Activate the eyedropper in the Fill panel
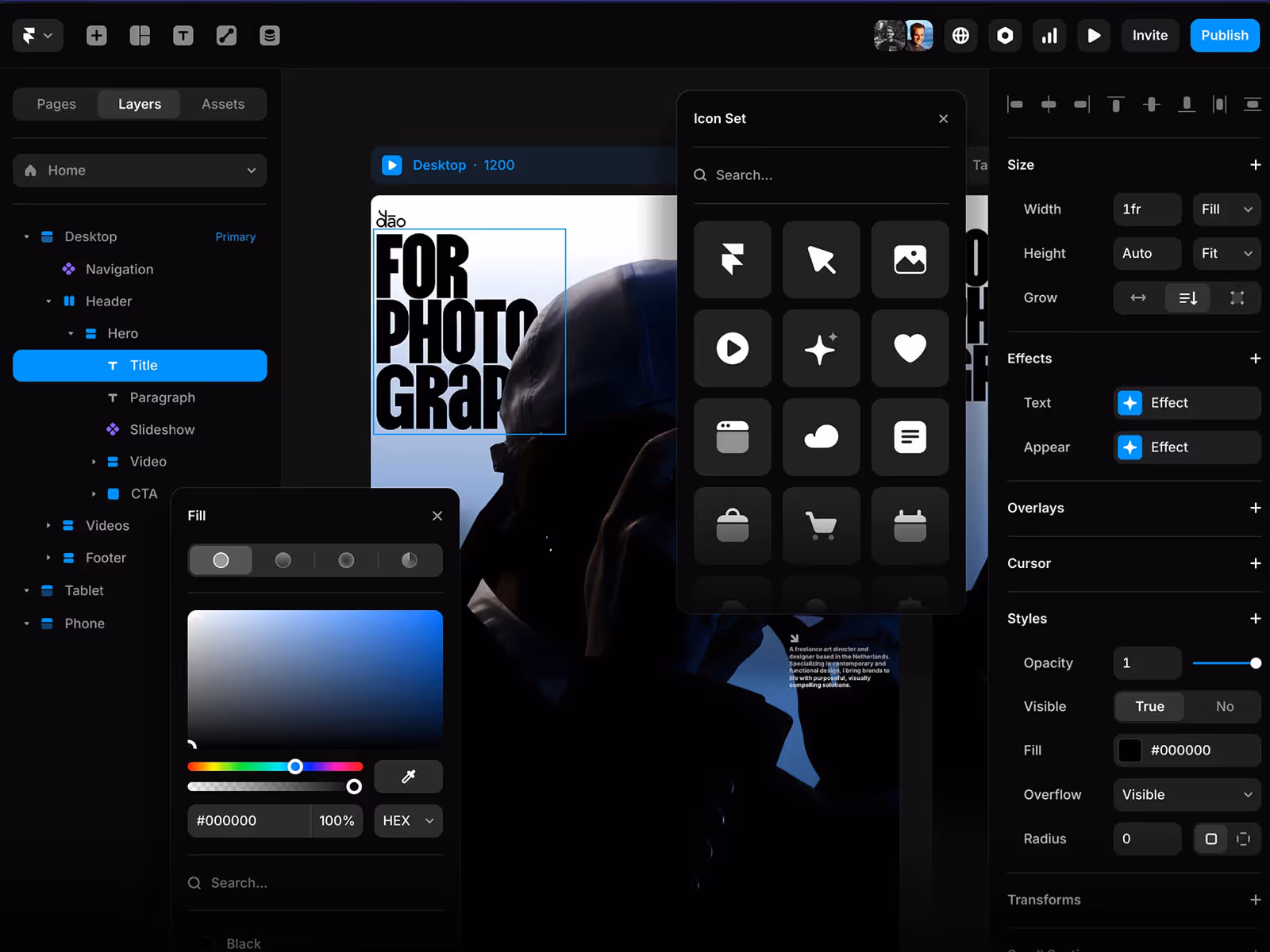The width and height of the screenshot is (1270, 952). 408,777
